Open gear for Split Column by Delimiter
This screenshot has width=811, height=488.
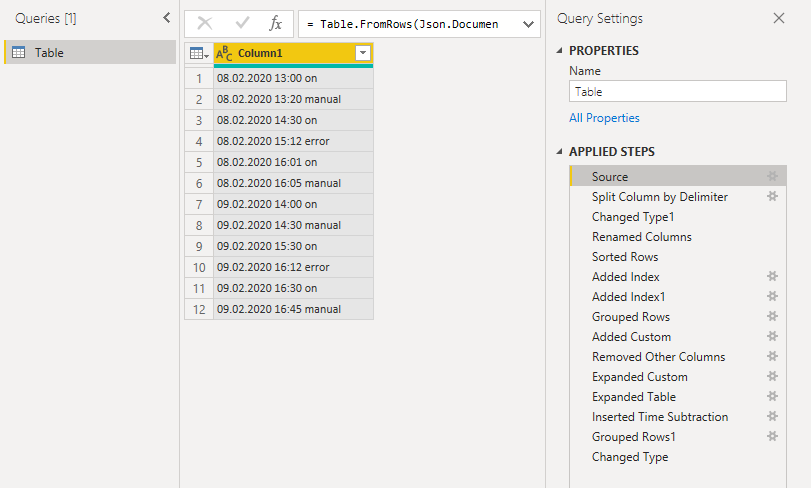tap(772, 196)
